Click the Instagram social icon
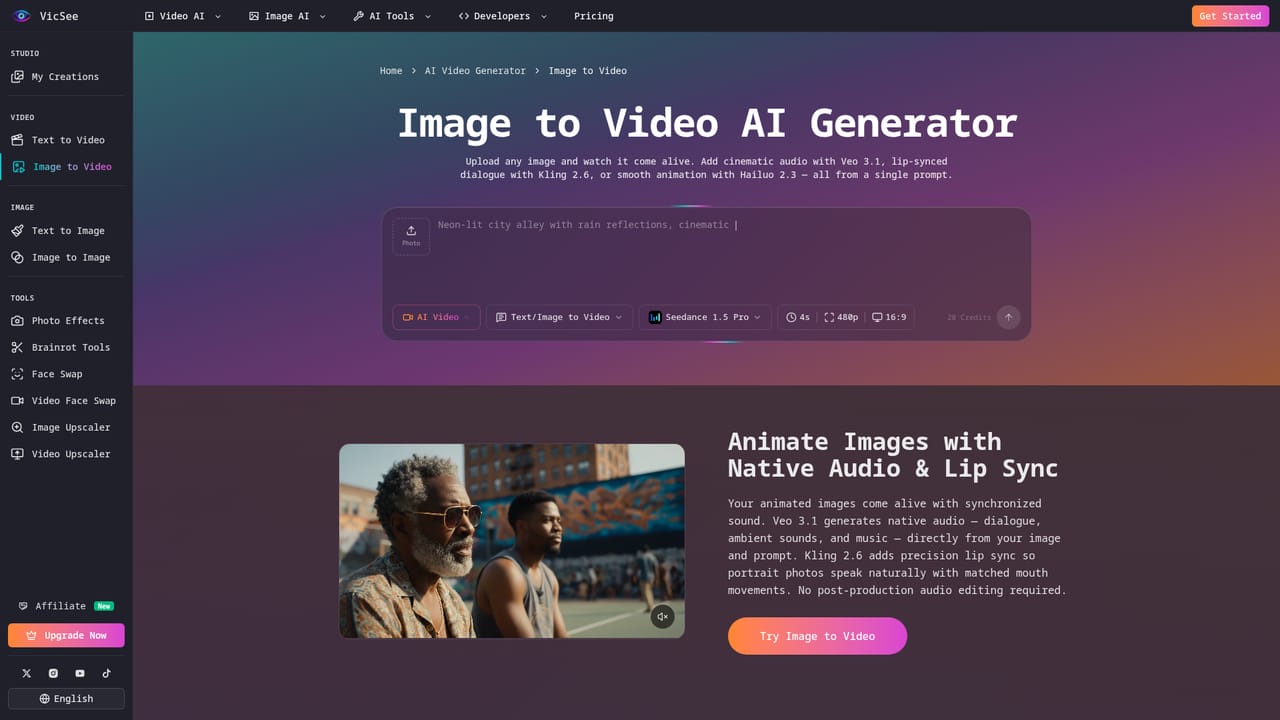 tap(53, 673)
